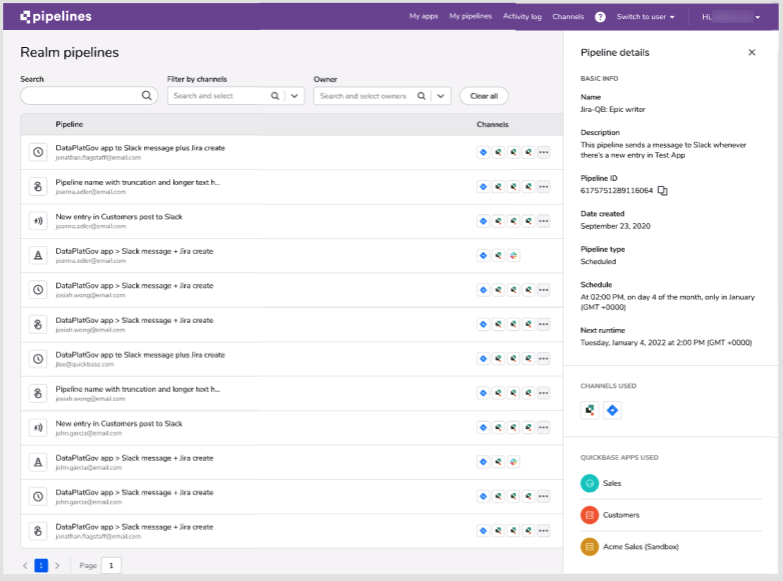Open the Activity log
Viewport: 783px width, 581px height.
coord(522,16)
